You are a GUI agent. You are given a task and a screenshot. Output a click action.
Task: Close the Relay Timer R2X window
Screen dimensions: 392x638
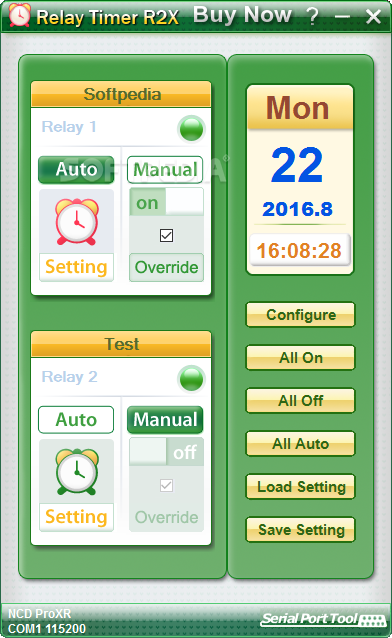pos(373,17)
